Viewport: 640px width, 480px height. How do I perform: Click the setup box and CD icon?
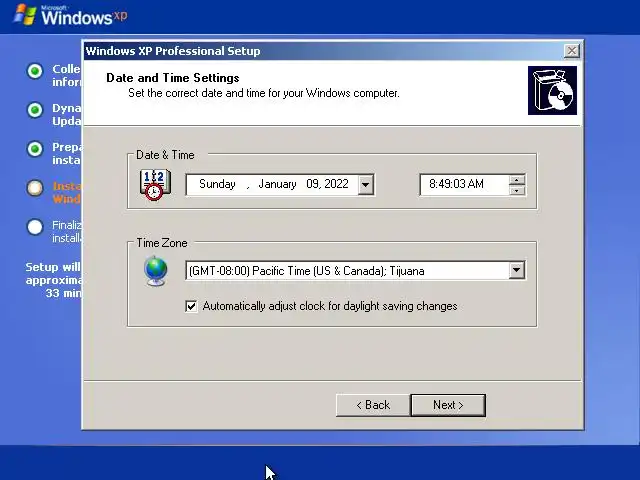click(552, 91)
